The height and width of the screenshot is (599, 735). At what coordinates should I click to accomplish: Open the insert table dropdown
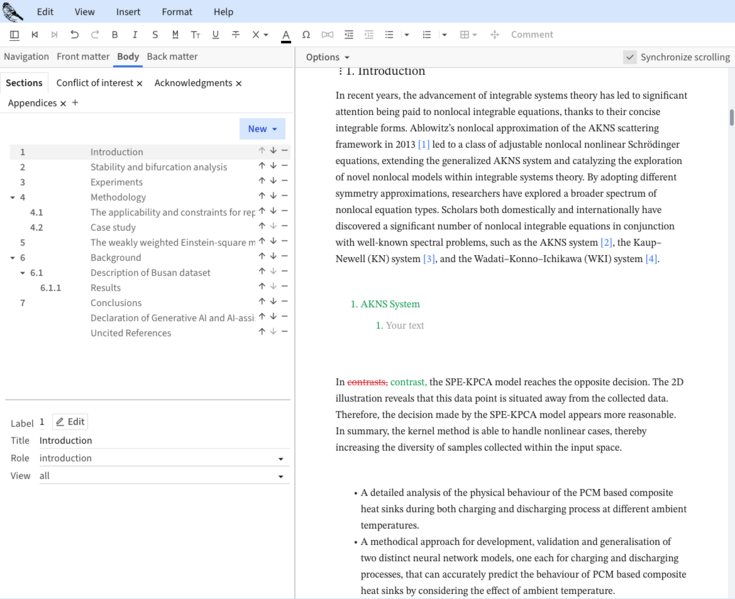click(x=468, y=35)
